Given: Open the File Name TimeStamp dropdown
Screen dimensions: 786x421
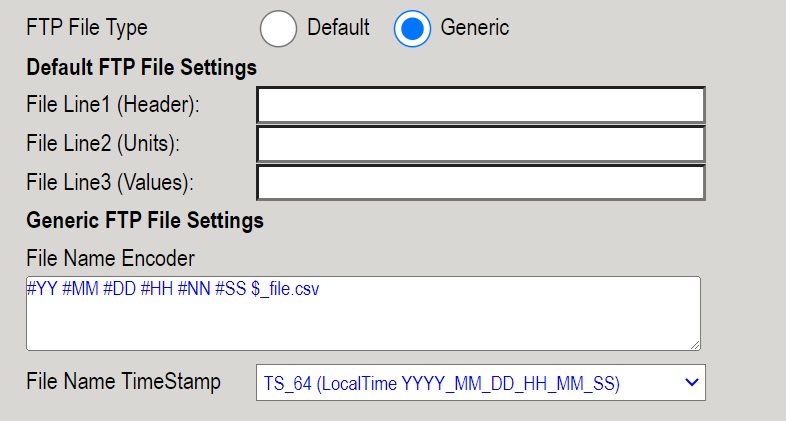Looking at the screenshot, I should point(481,383).
